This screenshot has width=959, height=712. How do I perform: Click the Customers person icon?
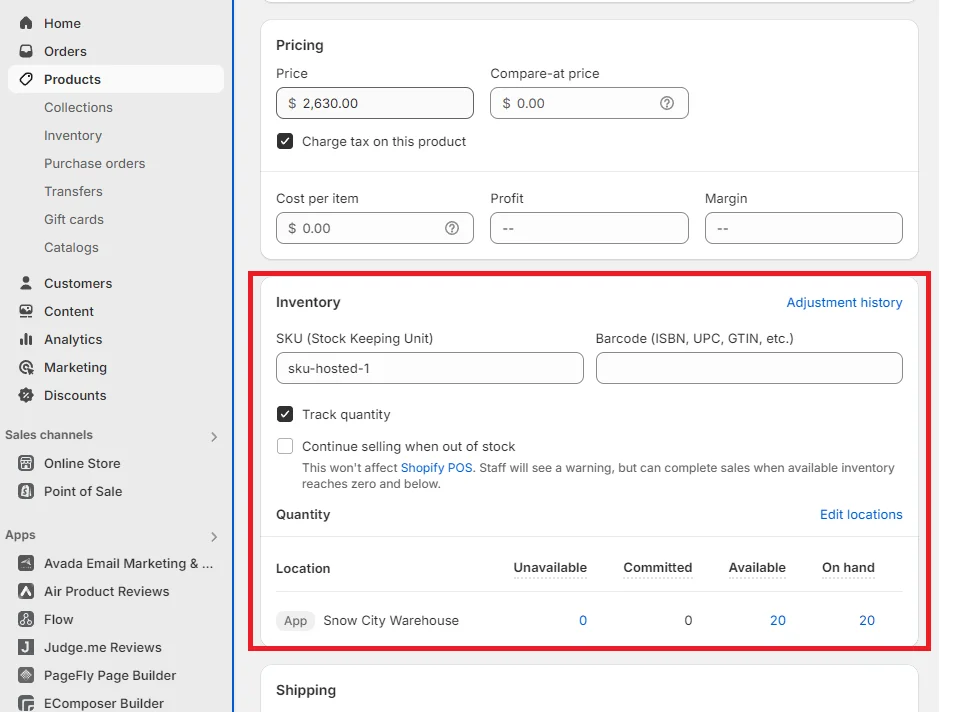pos(26,283)
